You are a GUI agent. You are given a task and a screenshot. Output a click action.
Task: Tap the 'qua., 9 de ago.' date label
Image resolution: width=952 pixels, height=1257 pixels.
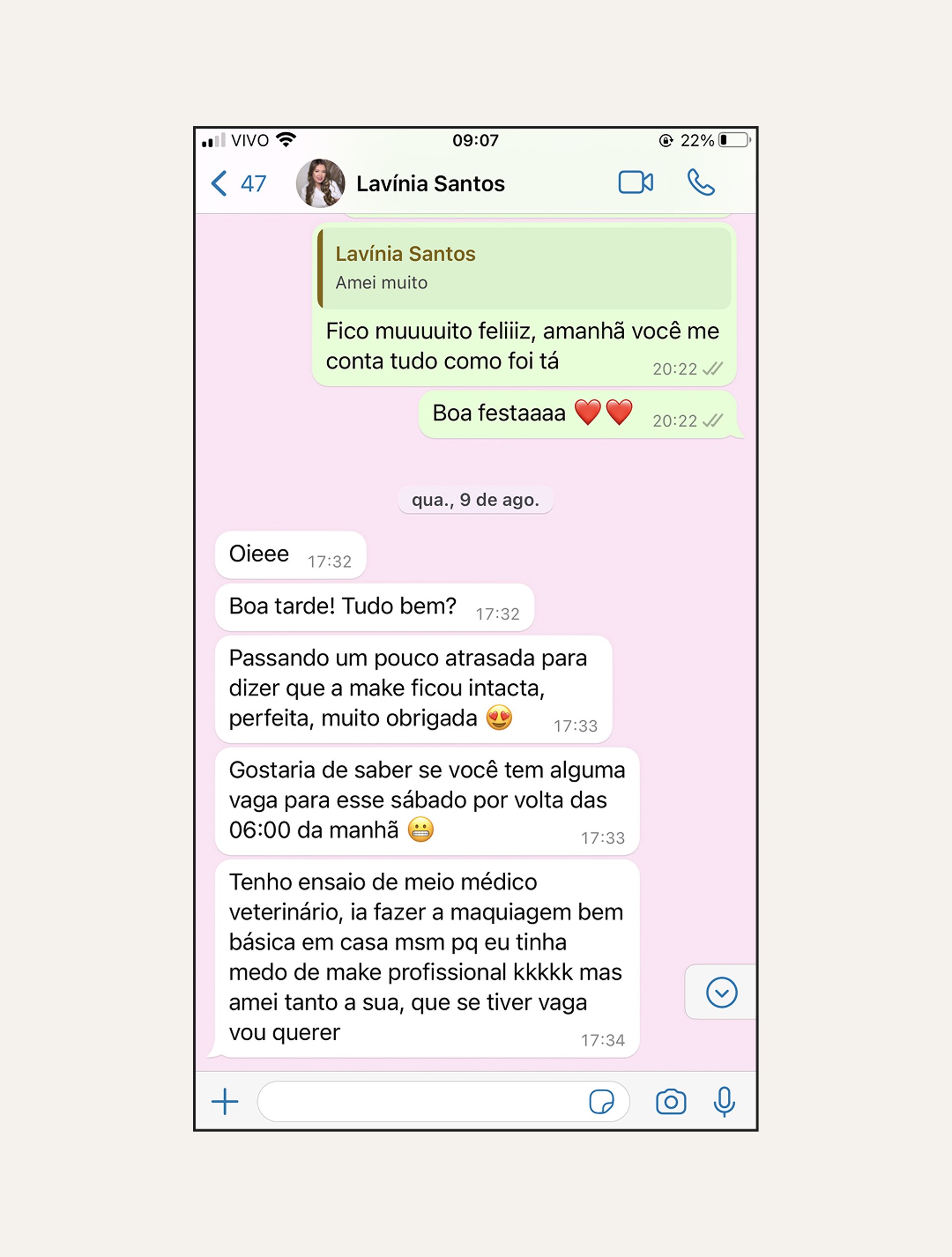476,500
